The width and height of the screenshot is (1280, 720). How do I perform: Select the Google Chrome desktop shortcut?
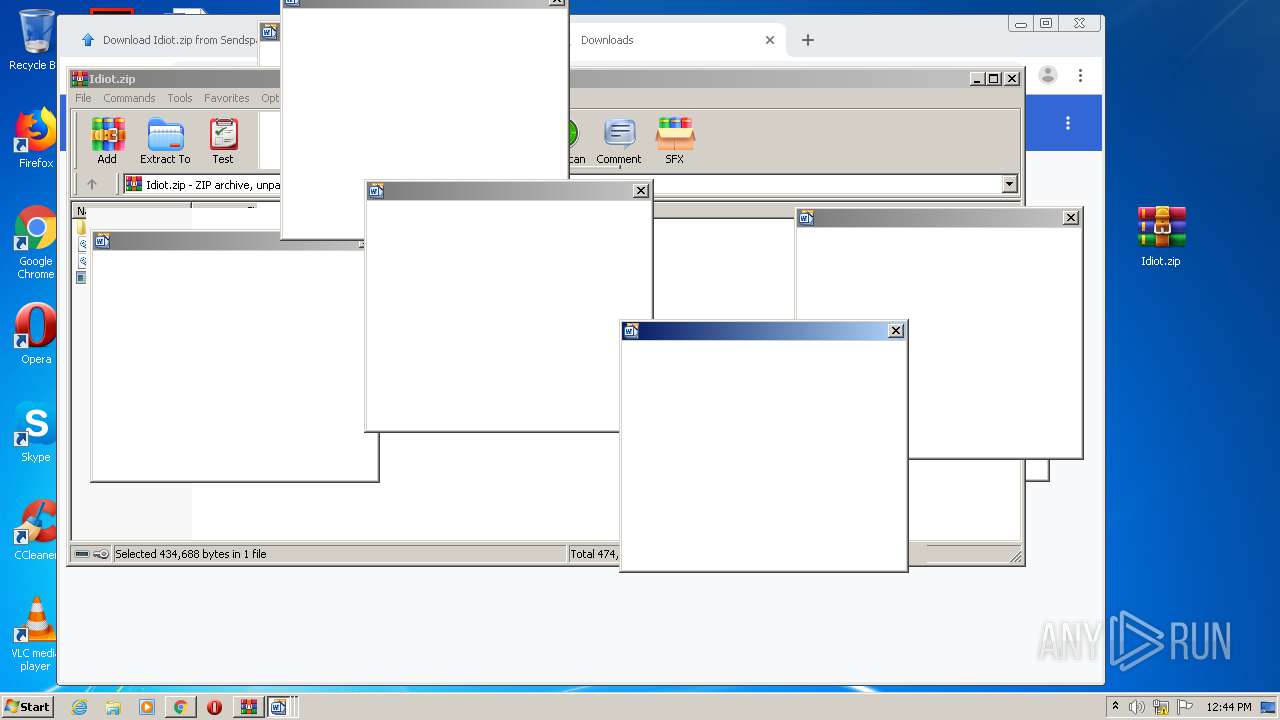[x=36, y=242]
